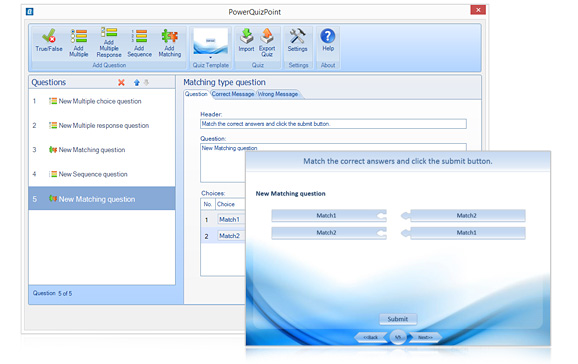Open the Settings tools icon
Image resolution: width=578 pixels, height=364 pixels.
pos(297,40)
